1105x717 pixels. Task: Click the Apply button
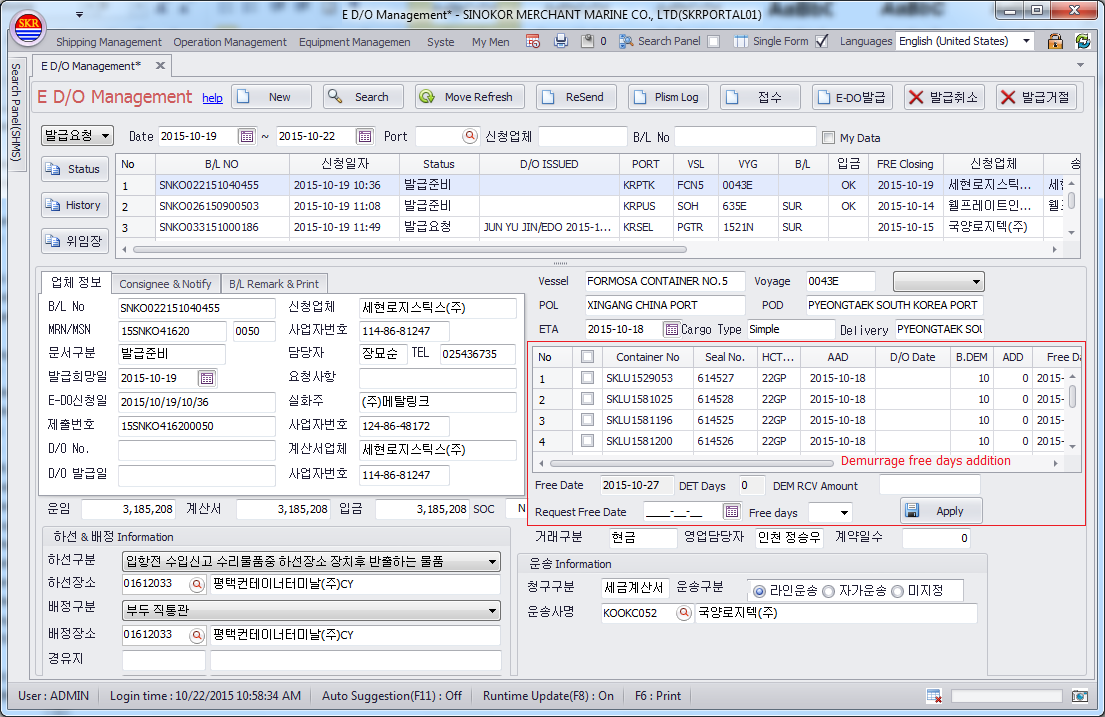(941, 511)
